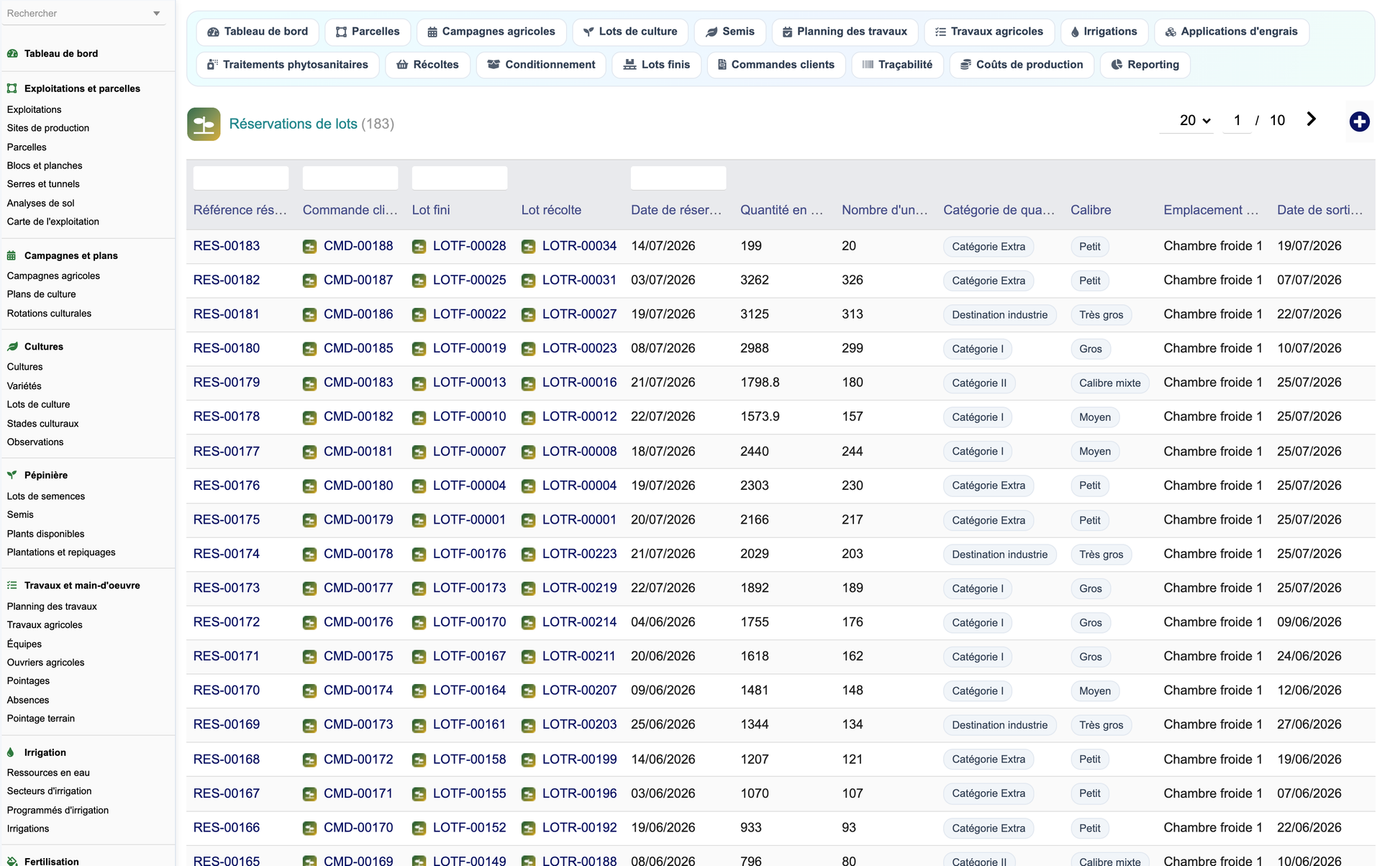Click the Date de réservation filter field
This screenshot has width=1400, height=866.
[x=678, y=178]
